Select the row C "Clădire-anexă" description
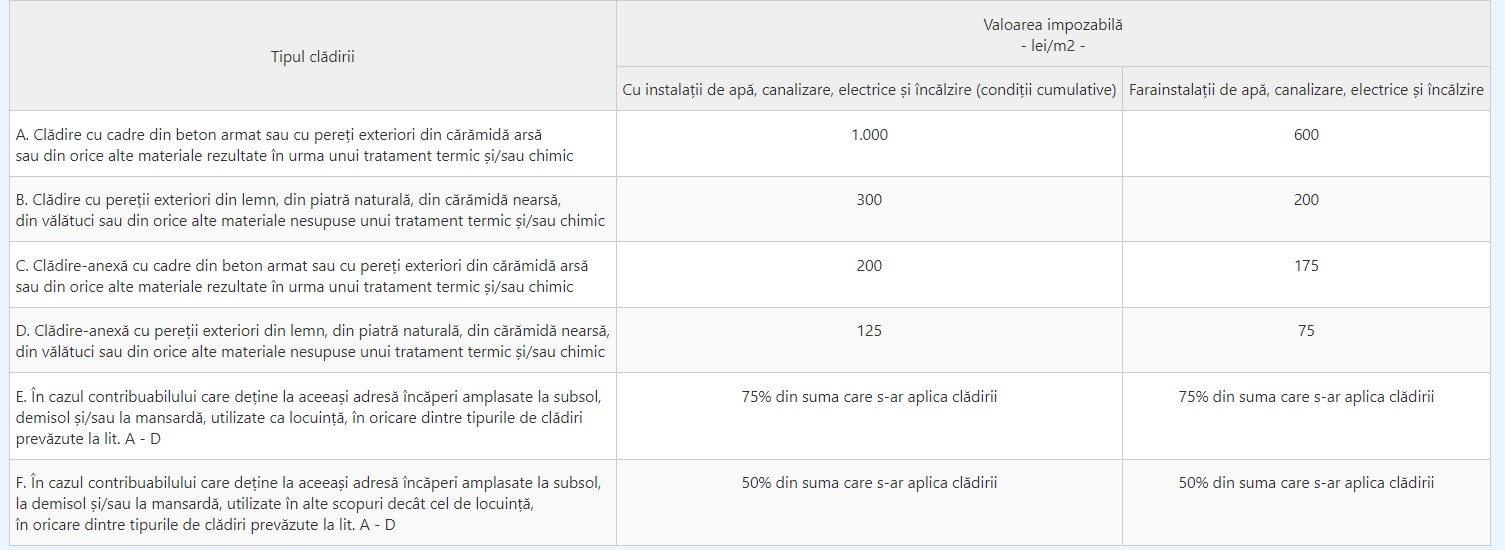The height and width of the screenshot is (550, 1505). pyautogui.click(x=302, y=276)
